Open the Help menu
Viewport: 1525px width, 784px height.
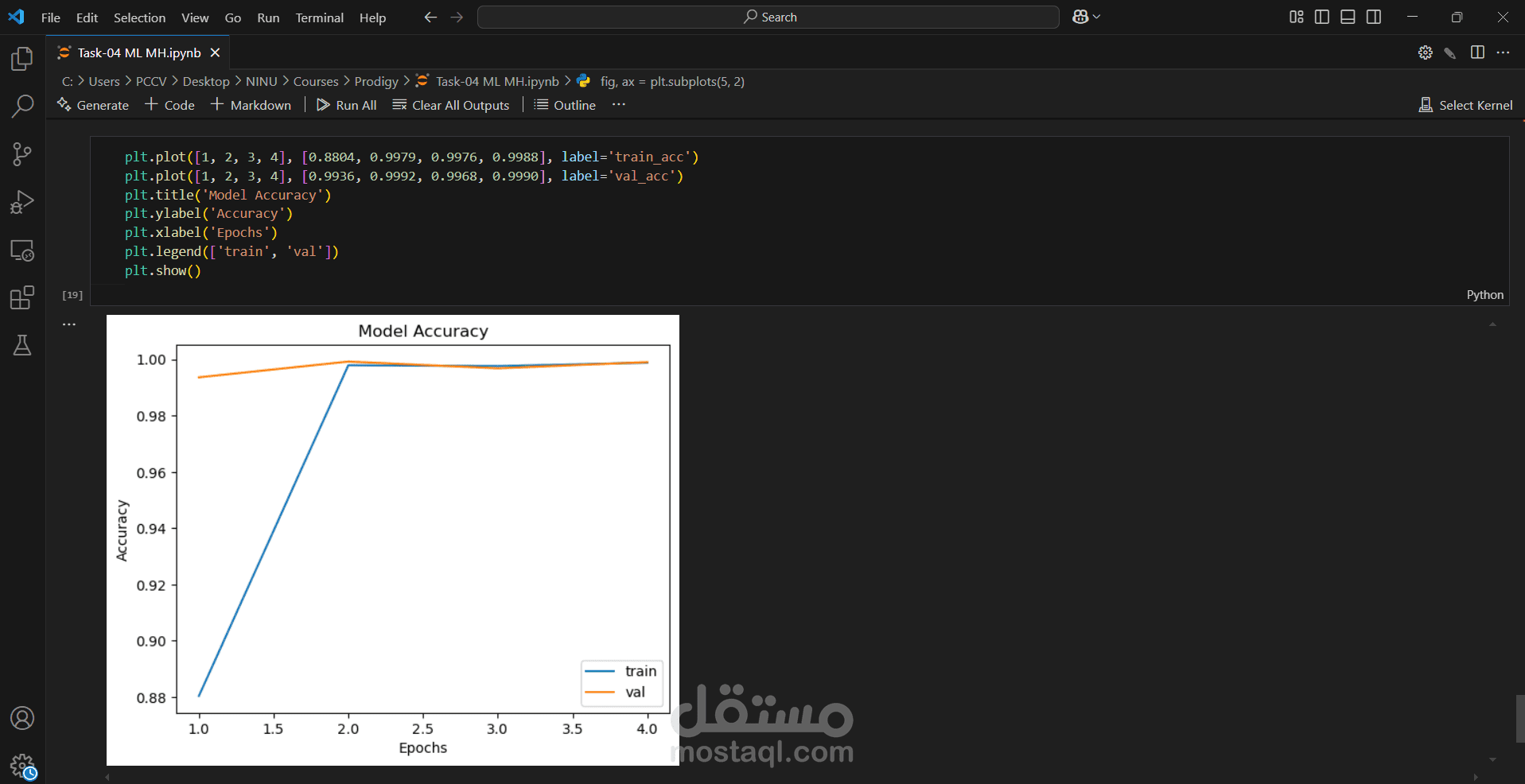point(372,17)
